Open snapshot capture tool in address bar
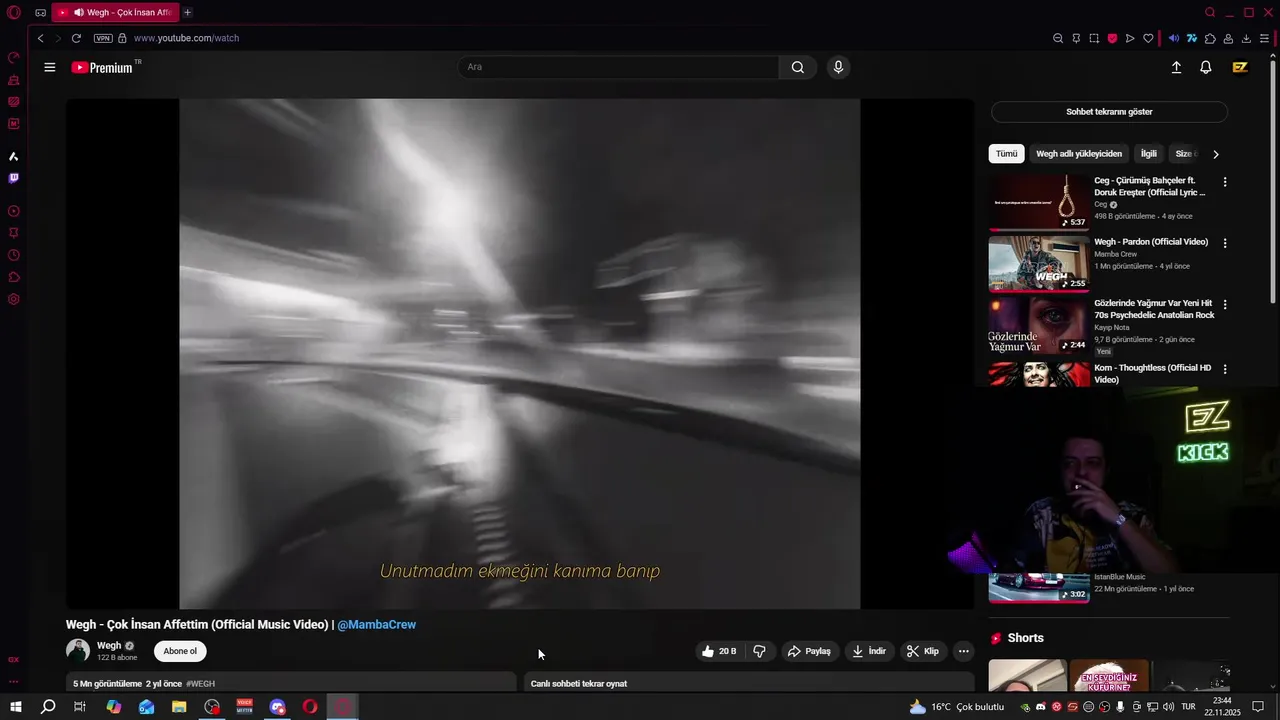 1094,38
